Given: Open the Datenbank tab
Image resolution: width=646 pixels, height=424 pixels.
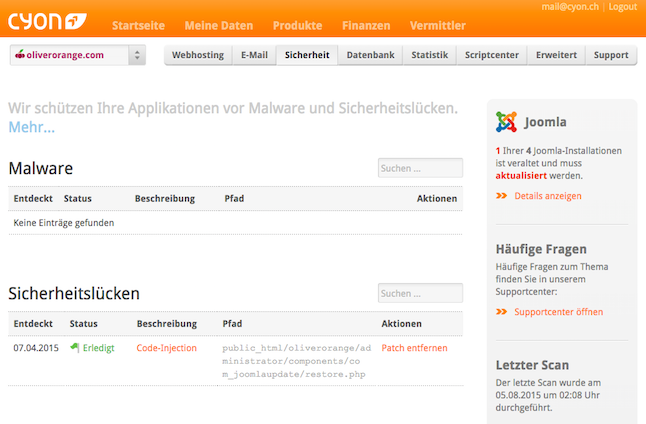Looking at the screenshot, I should tap(370, 55).
